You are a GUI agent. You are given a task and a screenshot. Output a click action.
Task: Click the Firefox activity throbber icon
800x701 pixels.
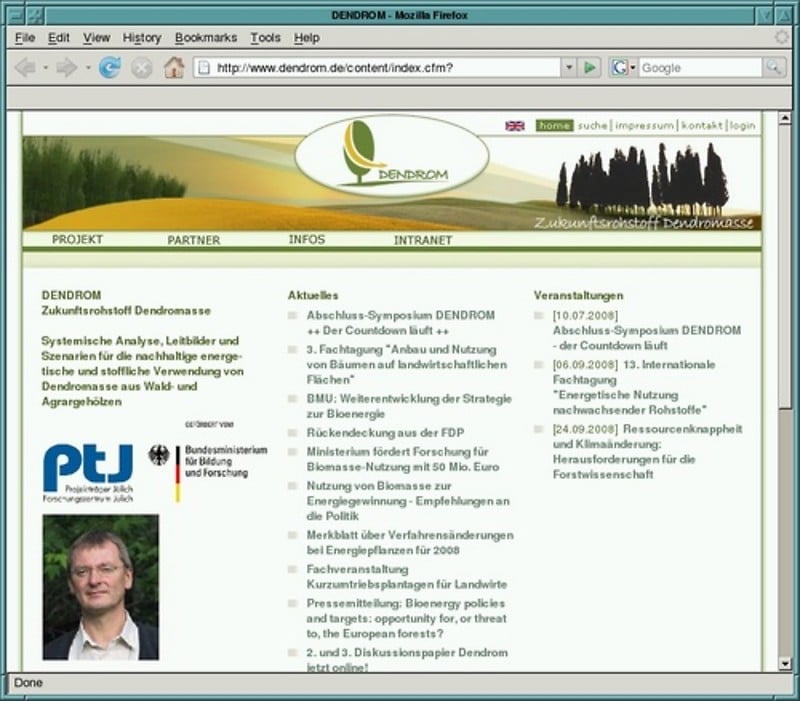[x=781, y=37]
